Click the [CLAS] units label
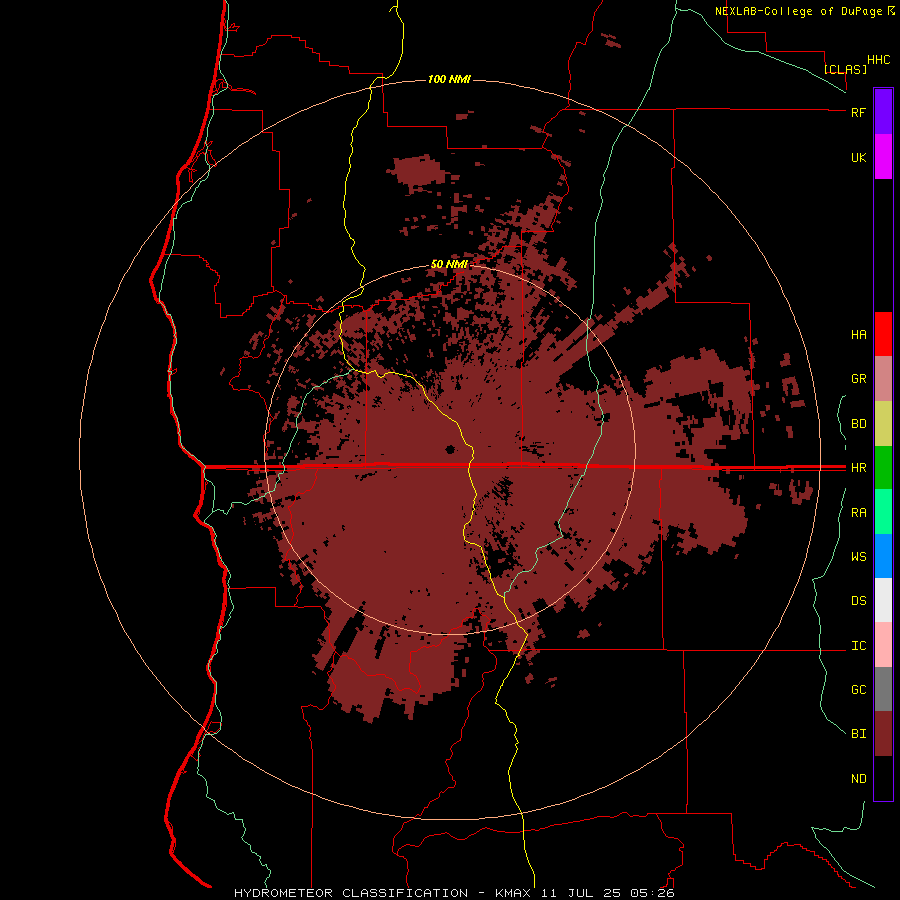The width and height of the screenshot is (900, 900). pyautogui.click(x=845, y=69)
